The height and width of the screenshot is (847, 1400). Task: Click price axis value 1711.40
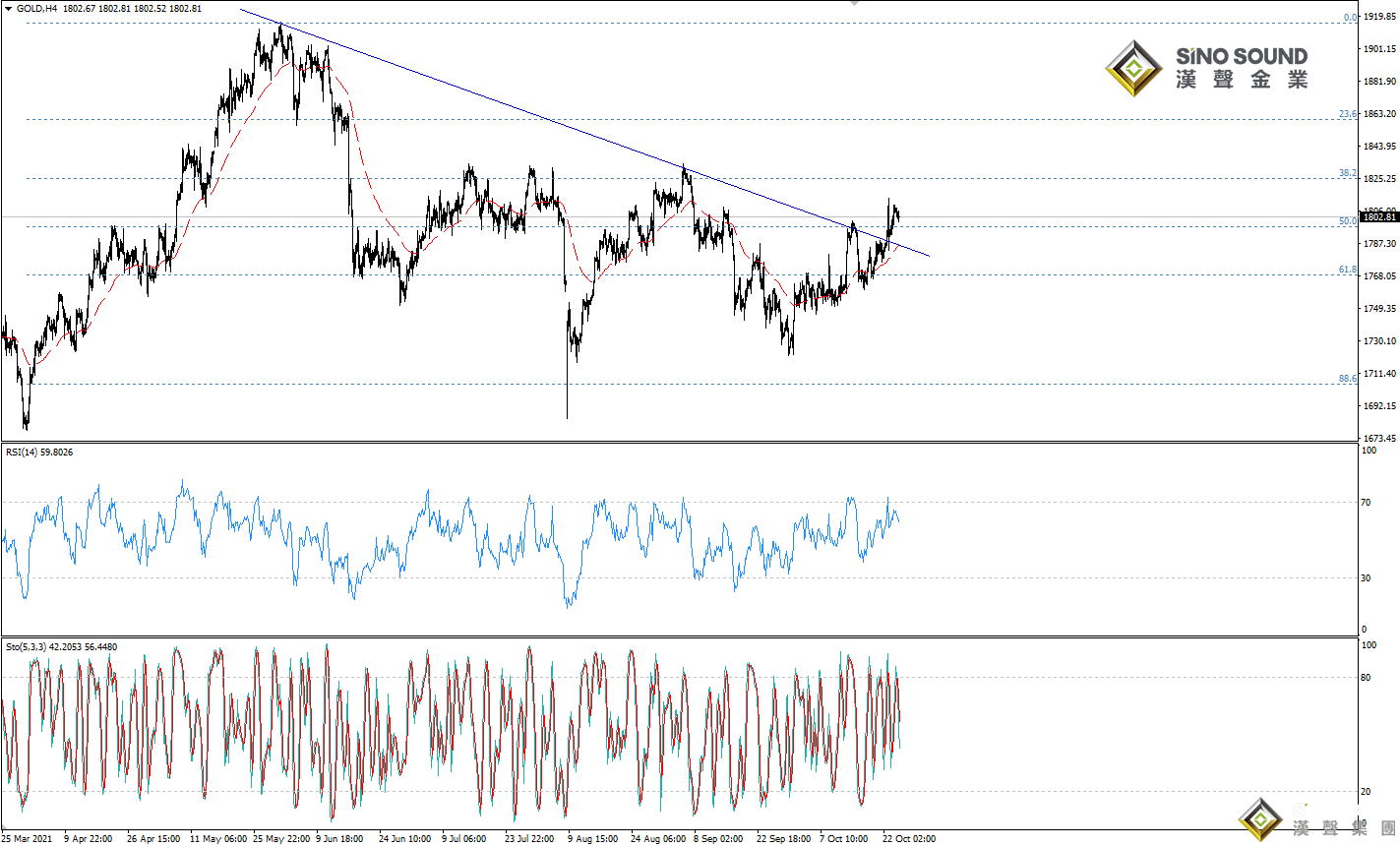coord(1379,374)
